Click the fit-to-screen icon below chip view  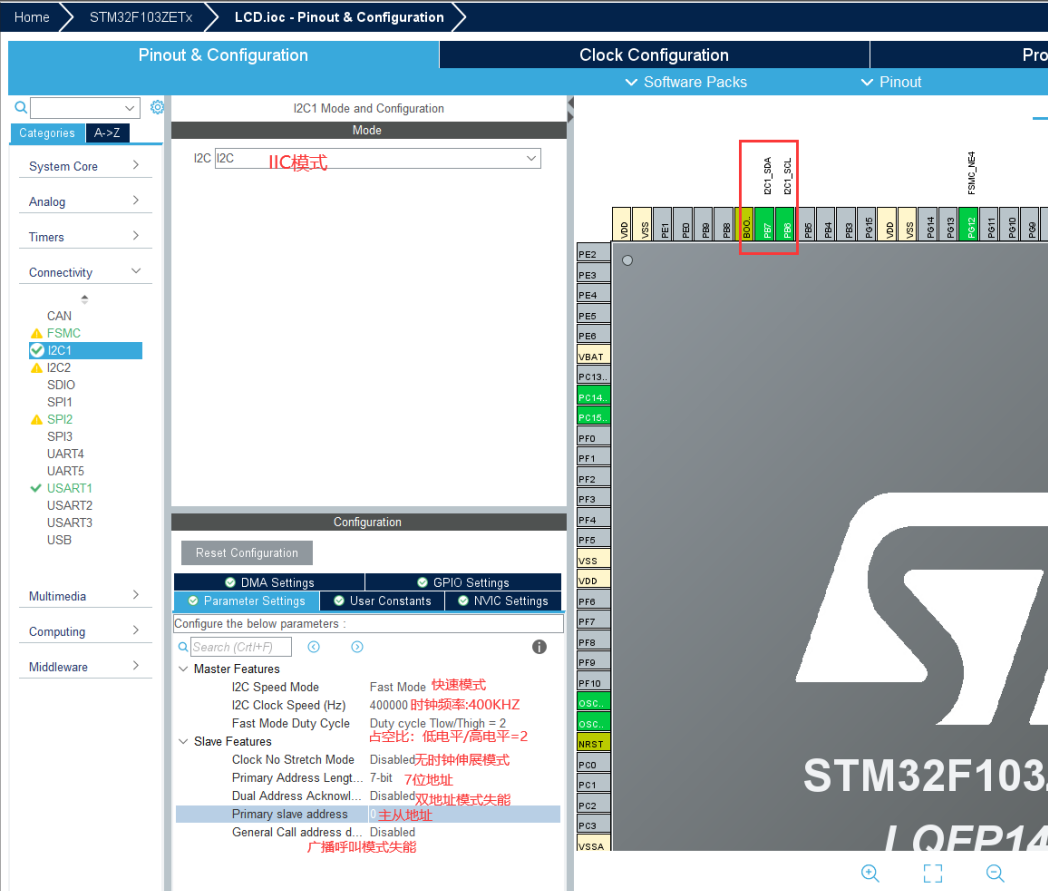pyautogui.click(x=932, y=873)
